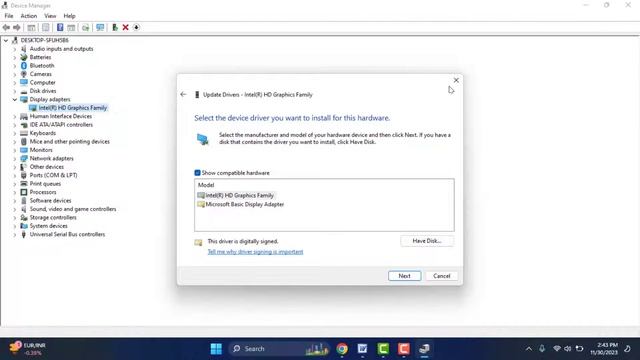Open the Help menu
This screenshot has width=640, height=360.
69,16
